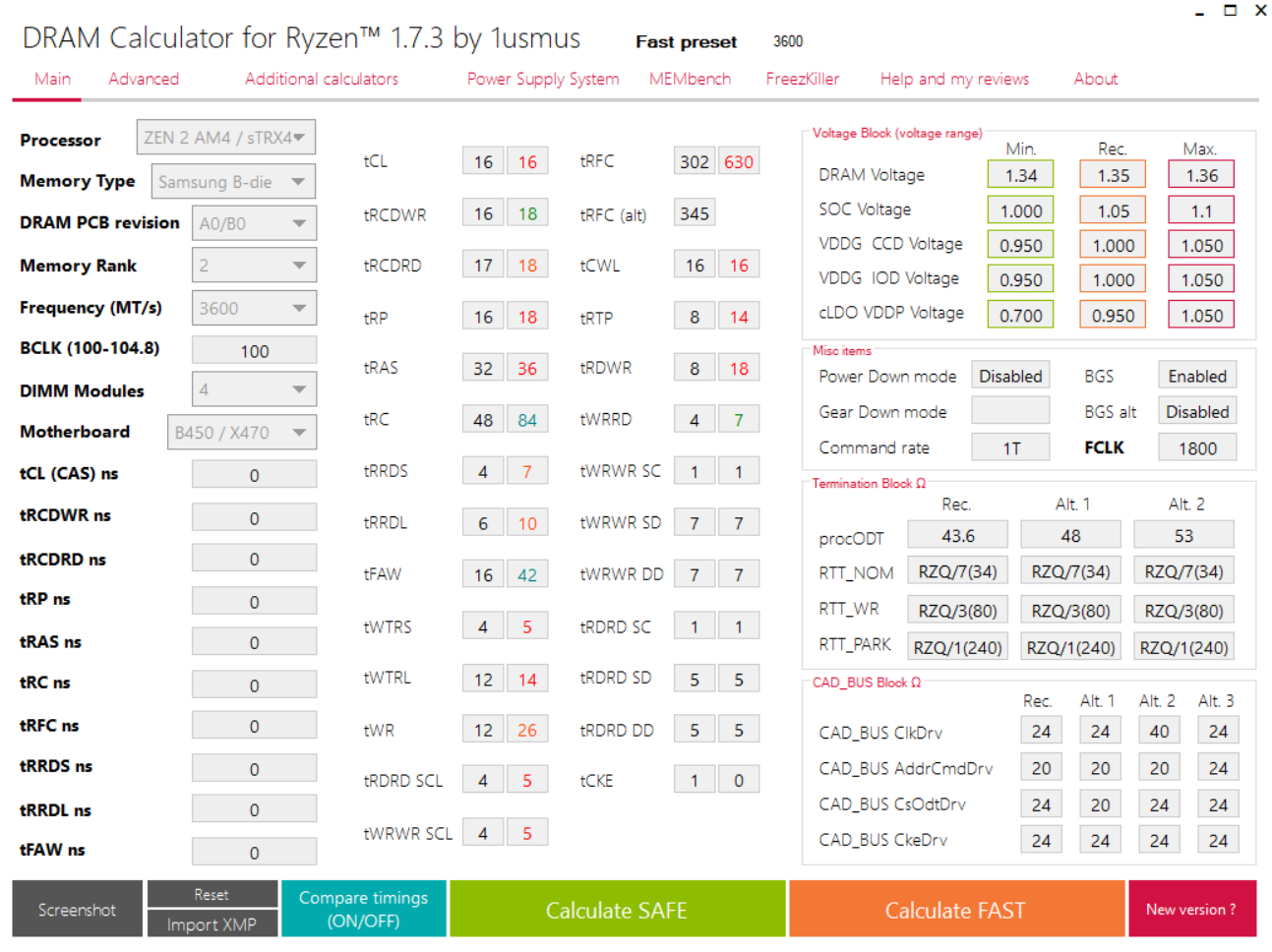Click Power Down mode Disabled value
This screenshot has height=952, width=1272.
[x=1010, y=376]
